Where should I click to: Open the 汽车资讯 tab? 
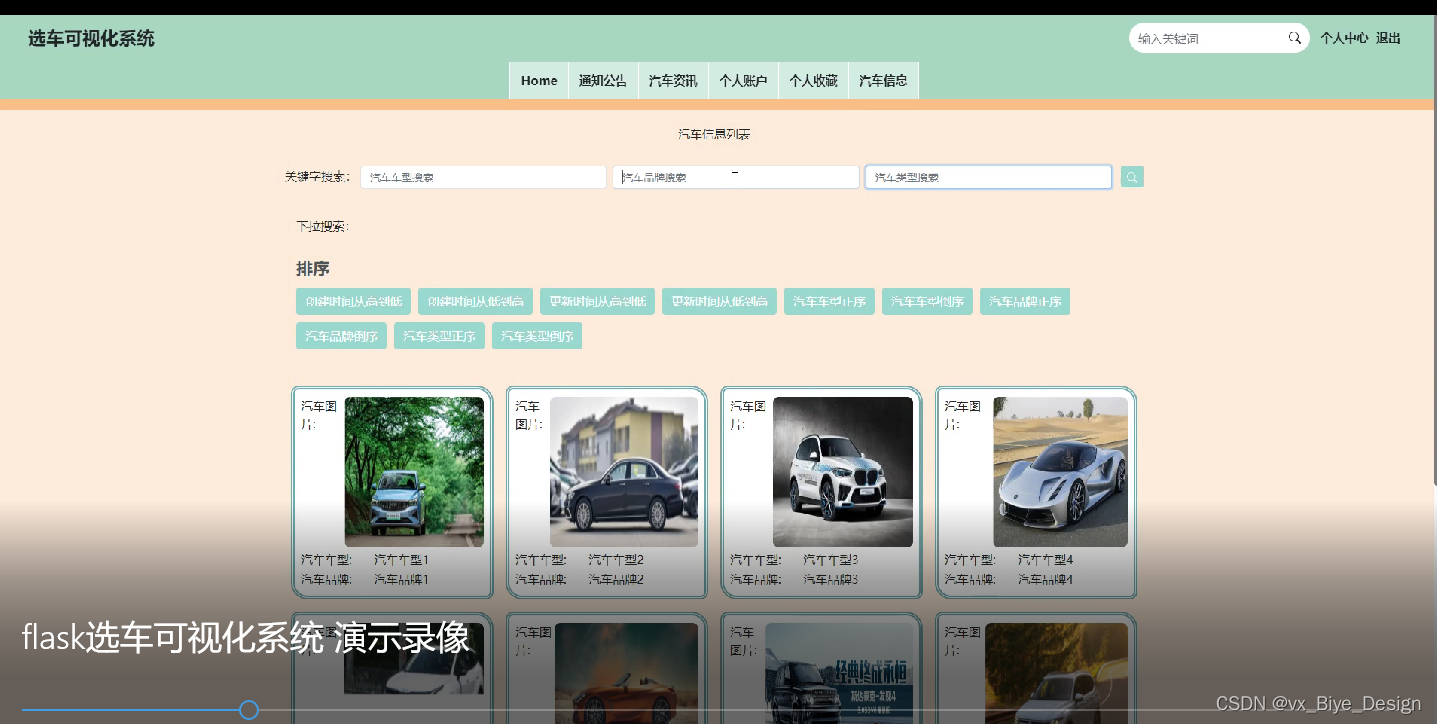[x=673, y=81]
